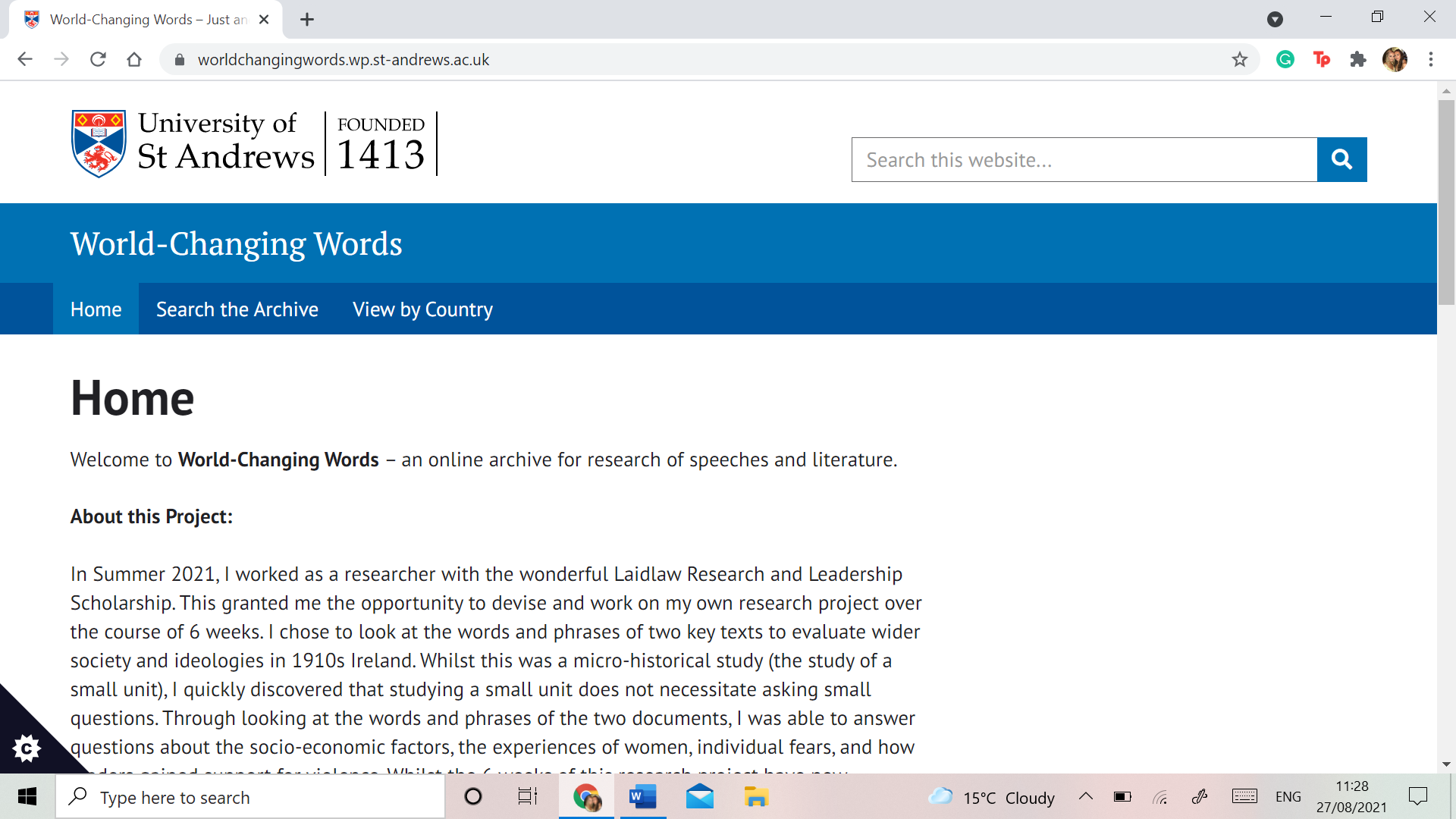Show hidden system tray icons
1456x819 pixels.
click(x=1085, y=796)
